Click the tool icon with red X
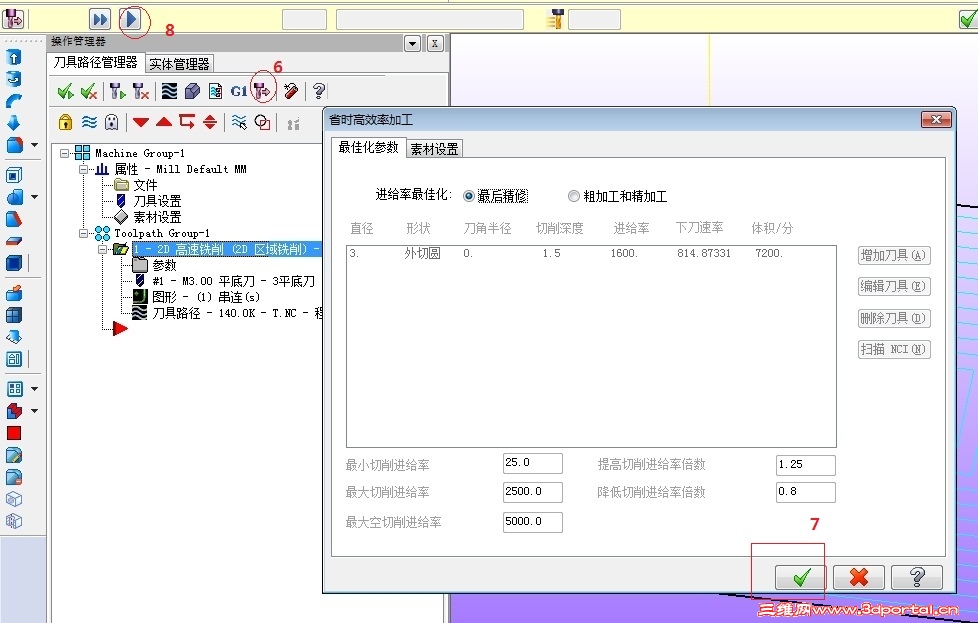 click(141, 92)
